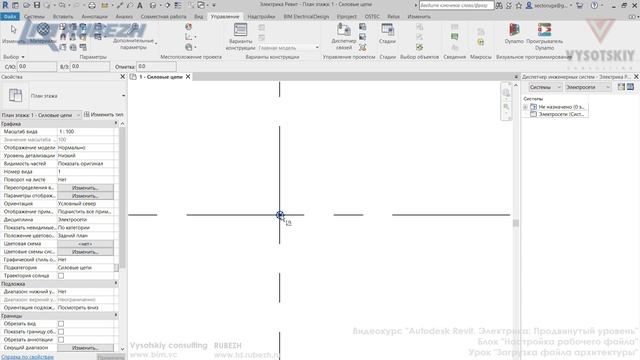Open the 'План этажа: 1 - Силовые цепи' instance dropdown
Image resolution: width=640 pixels, height=360 pixels.
(41, 115)
